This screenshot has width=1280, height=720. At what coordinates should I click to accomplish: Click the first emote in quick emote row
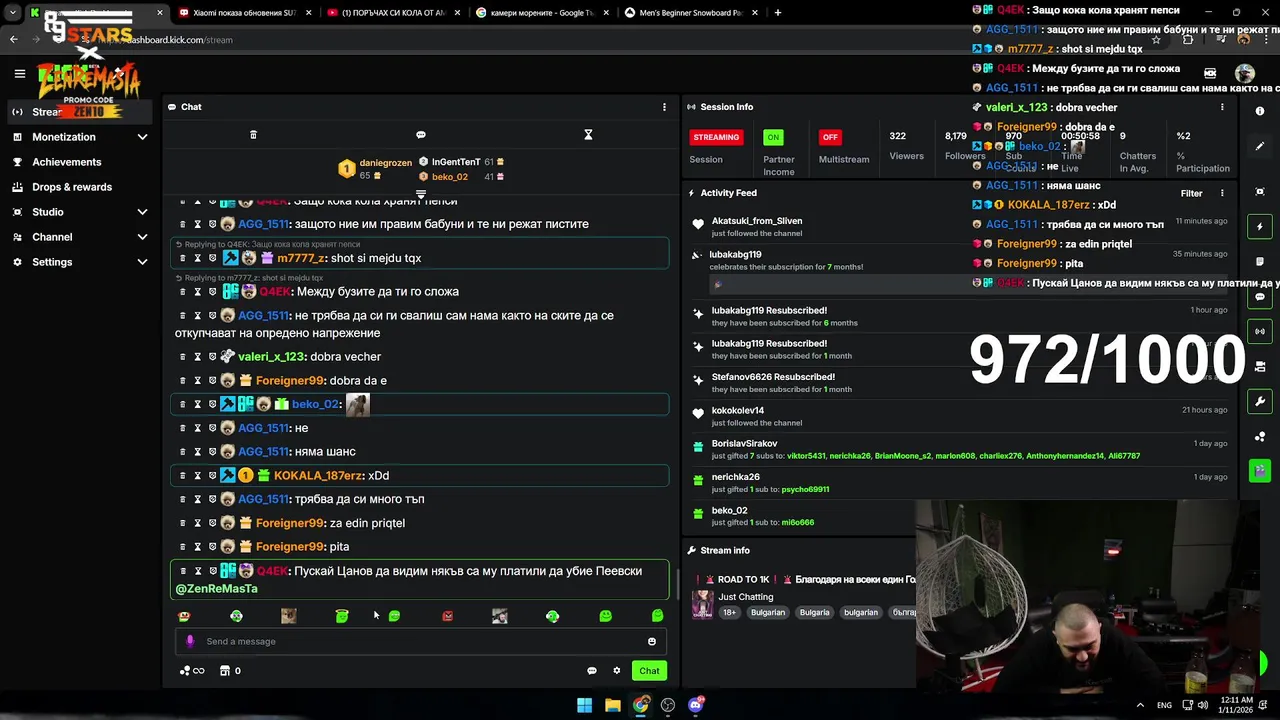183,616
